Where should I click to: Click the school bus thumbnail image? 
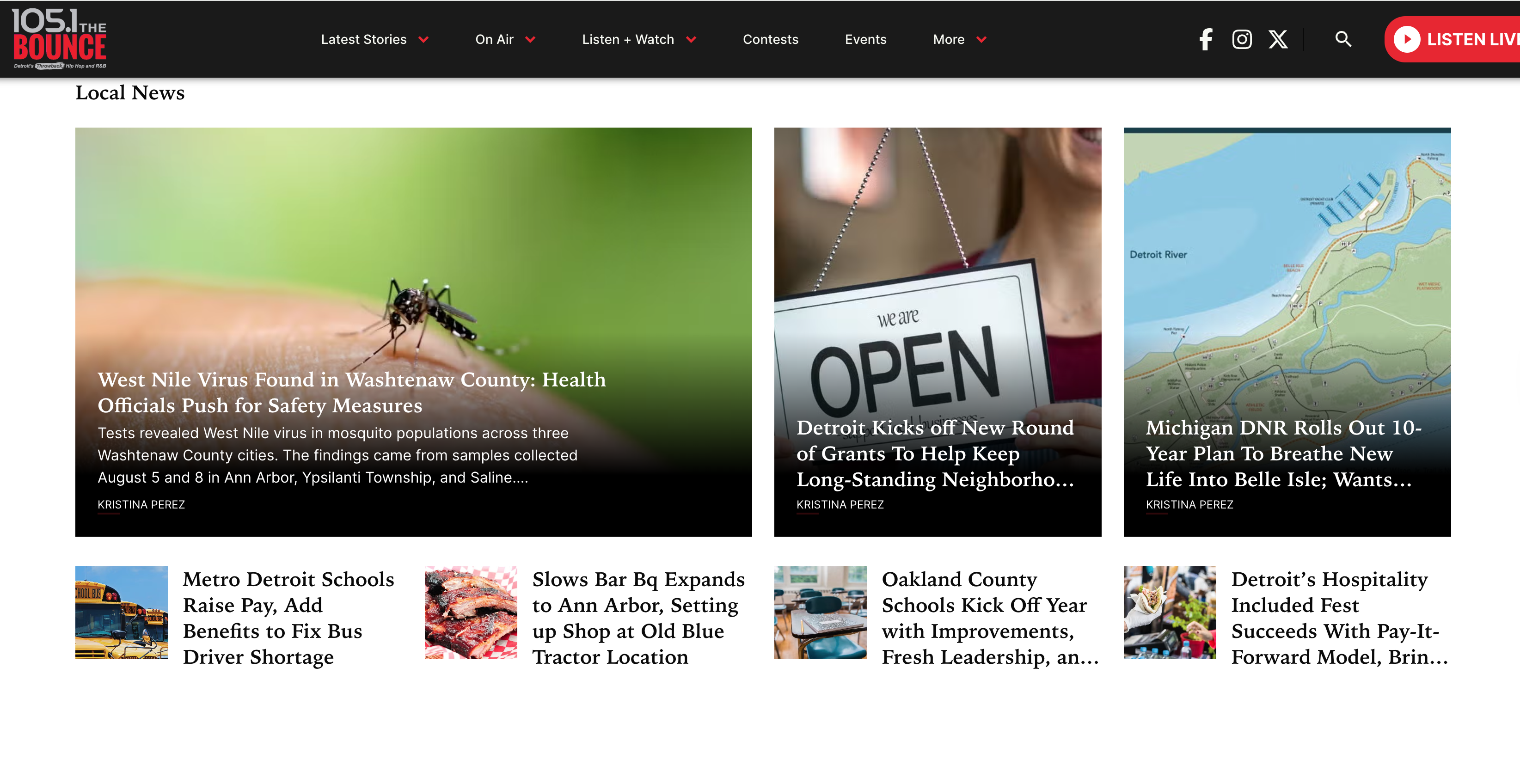(x=122, y=612)
